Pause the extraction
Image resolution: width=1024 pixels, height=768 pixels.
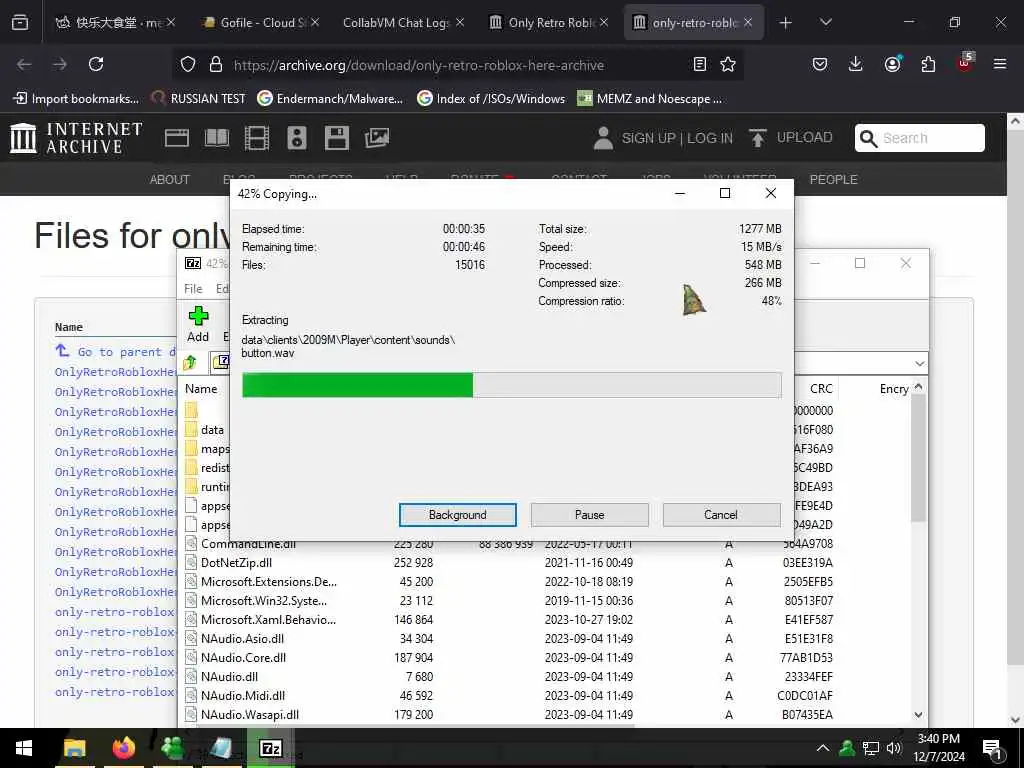click(589, 515)
